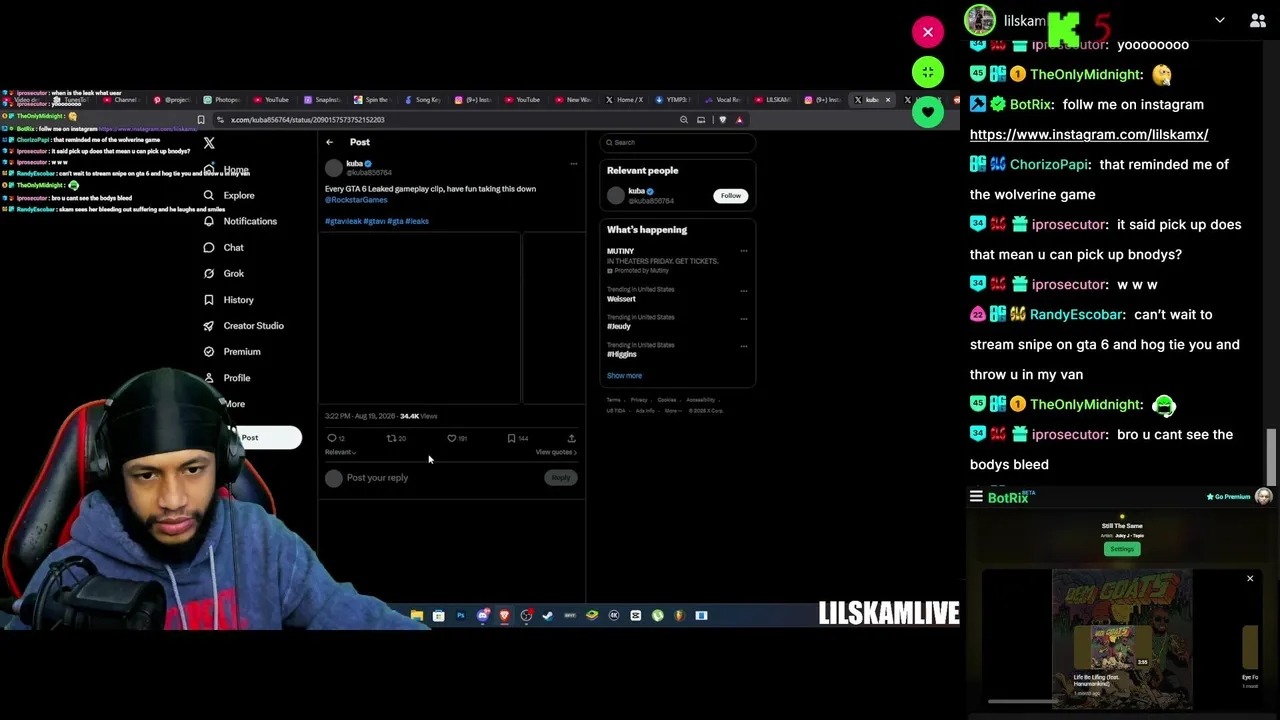This screenshot has width=1280, height=720.
Task: Open Creator Studio in the X sidebar
Action: (244, 325)
